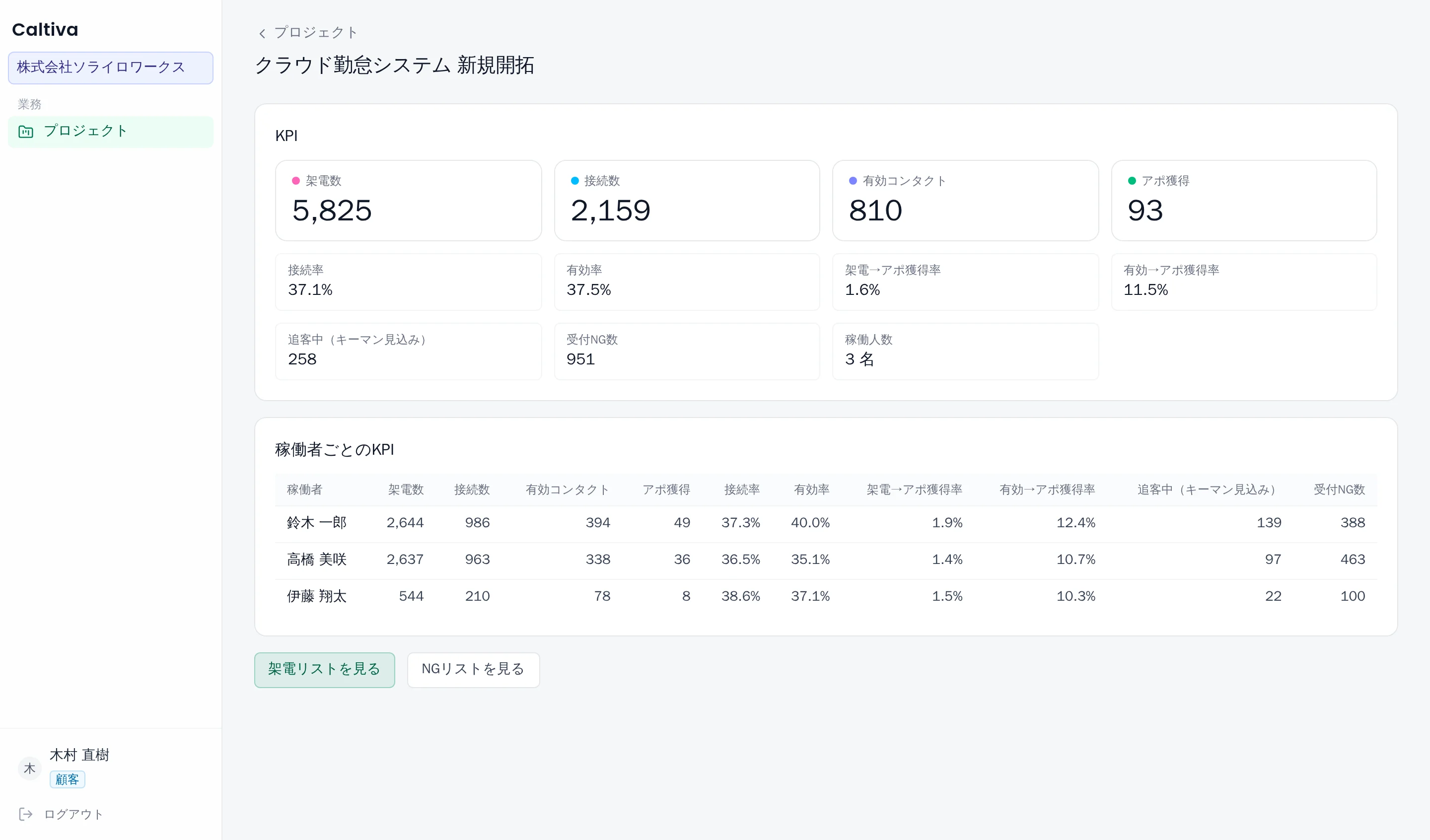Open 架電リストを見る button
1430x840 pixels.
coord(325,670)
